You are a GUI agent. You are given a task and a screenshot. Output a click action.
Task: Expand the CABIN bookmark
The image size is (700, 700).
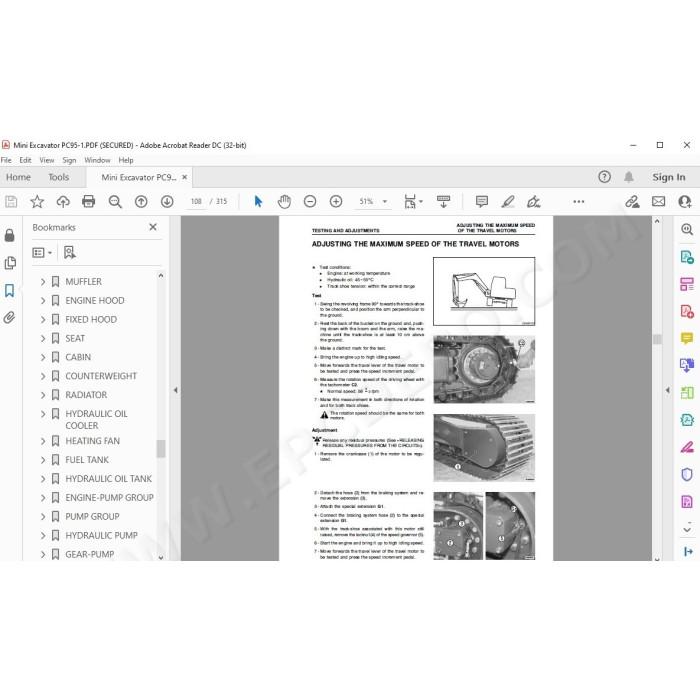43,357
